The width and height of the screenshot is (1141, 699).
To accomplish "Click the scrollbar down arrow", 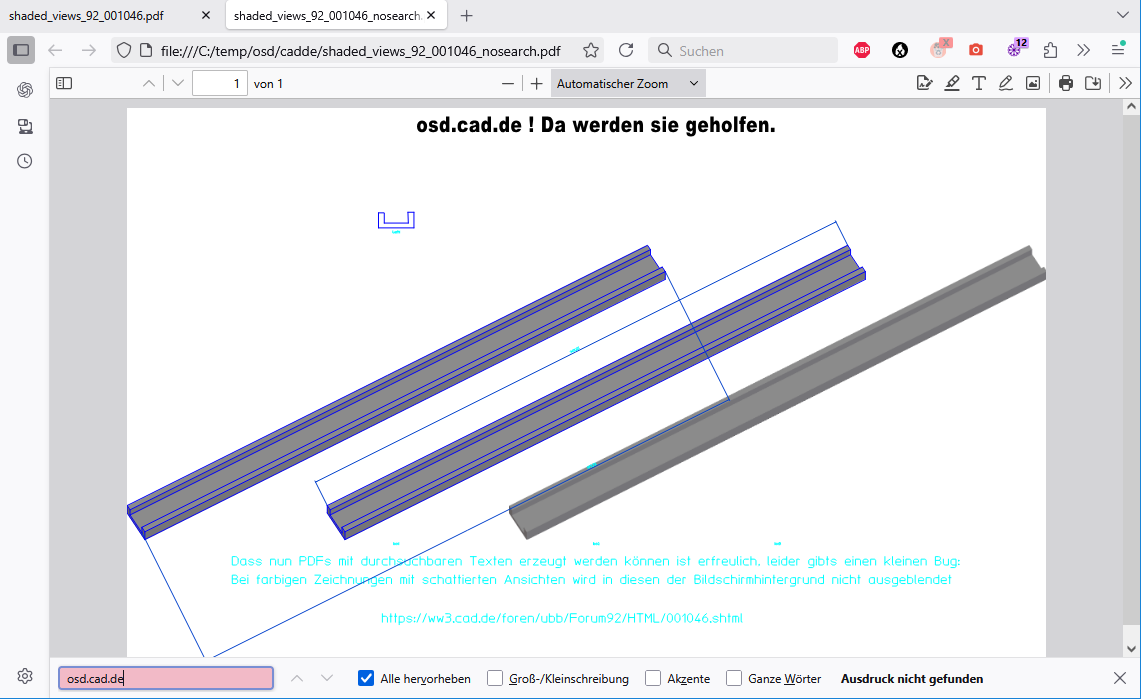I will pos(1131,649).
